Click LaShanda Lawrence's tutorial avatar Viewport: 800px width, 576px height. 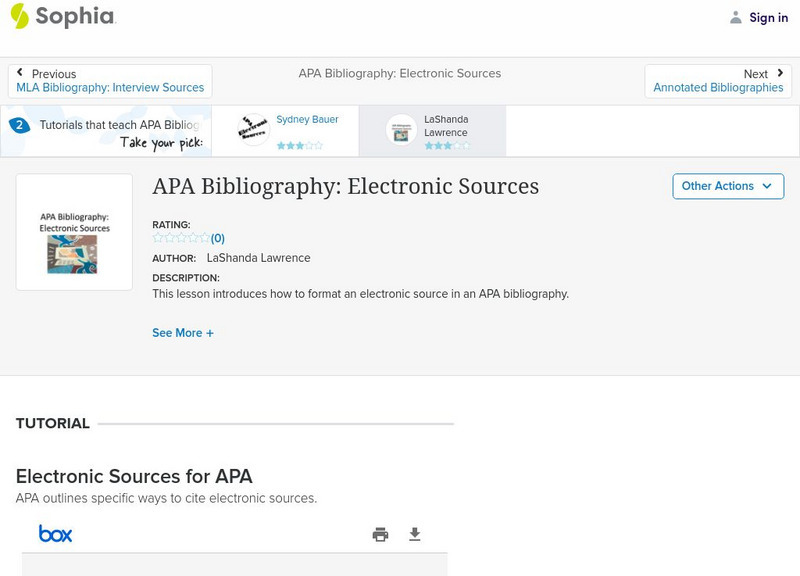pos(402,130)
